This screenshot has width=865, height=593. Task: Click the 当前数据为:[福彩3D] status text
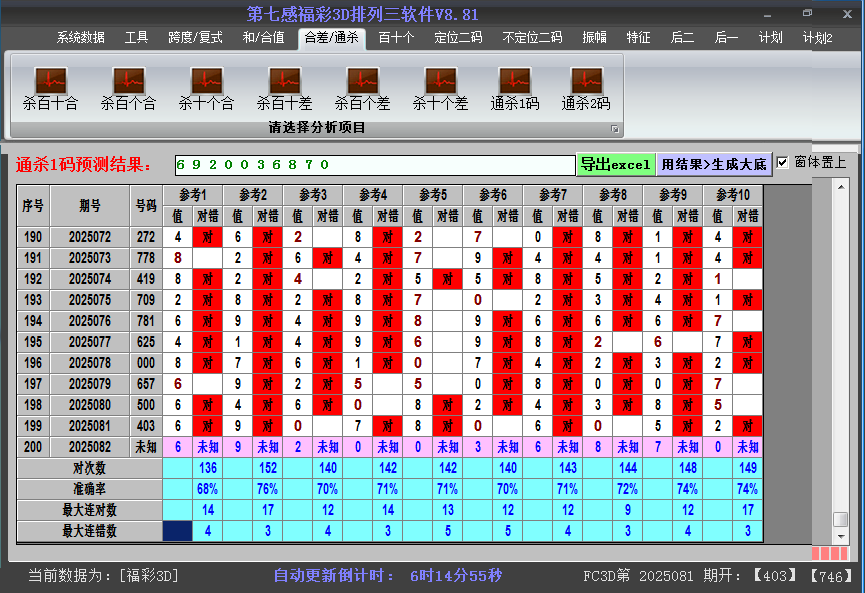pos(104,576)
